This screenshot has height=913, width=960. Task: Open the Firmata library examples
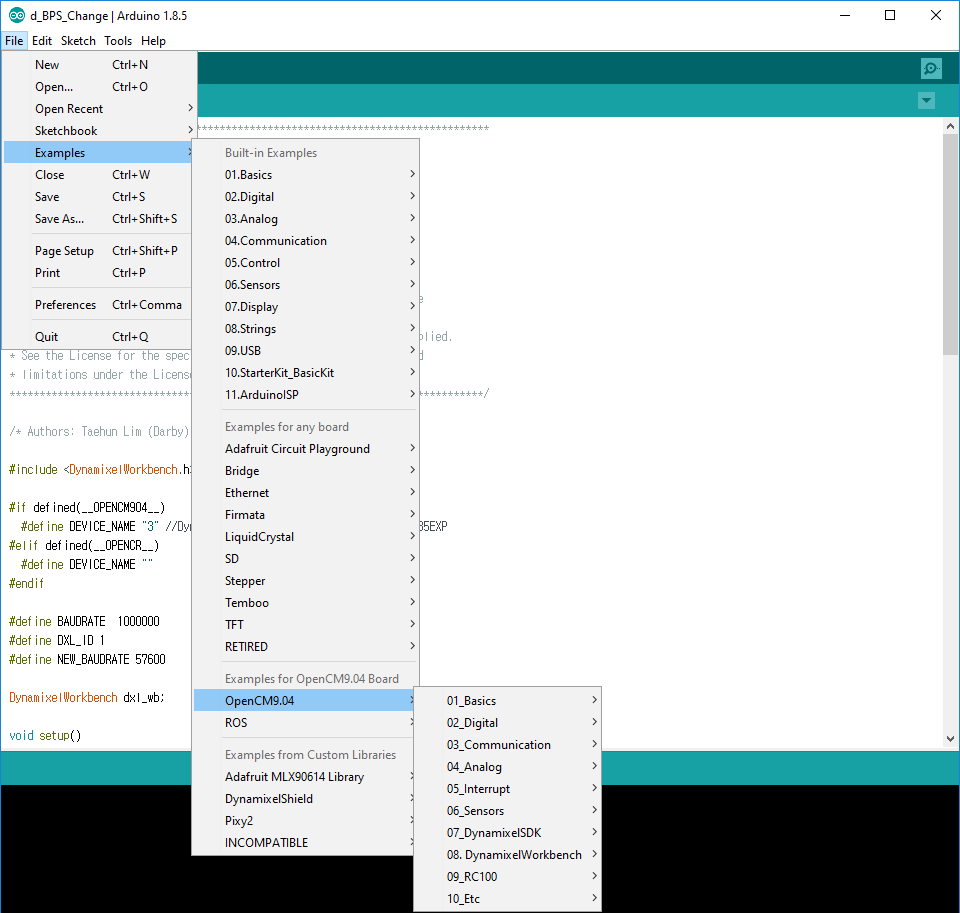pyautogui.click(x=306, y=515)
